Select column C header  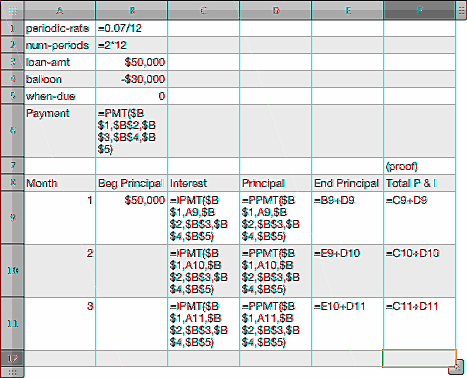point(204,11)
